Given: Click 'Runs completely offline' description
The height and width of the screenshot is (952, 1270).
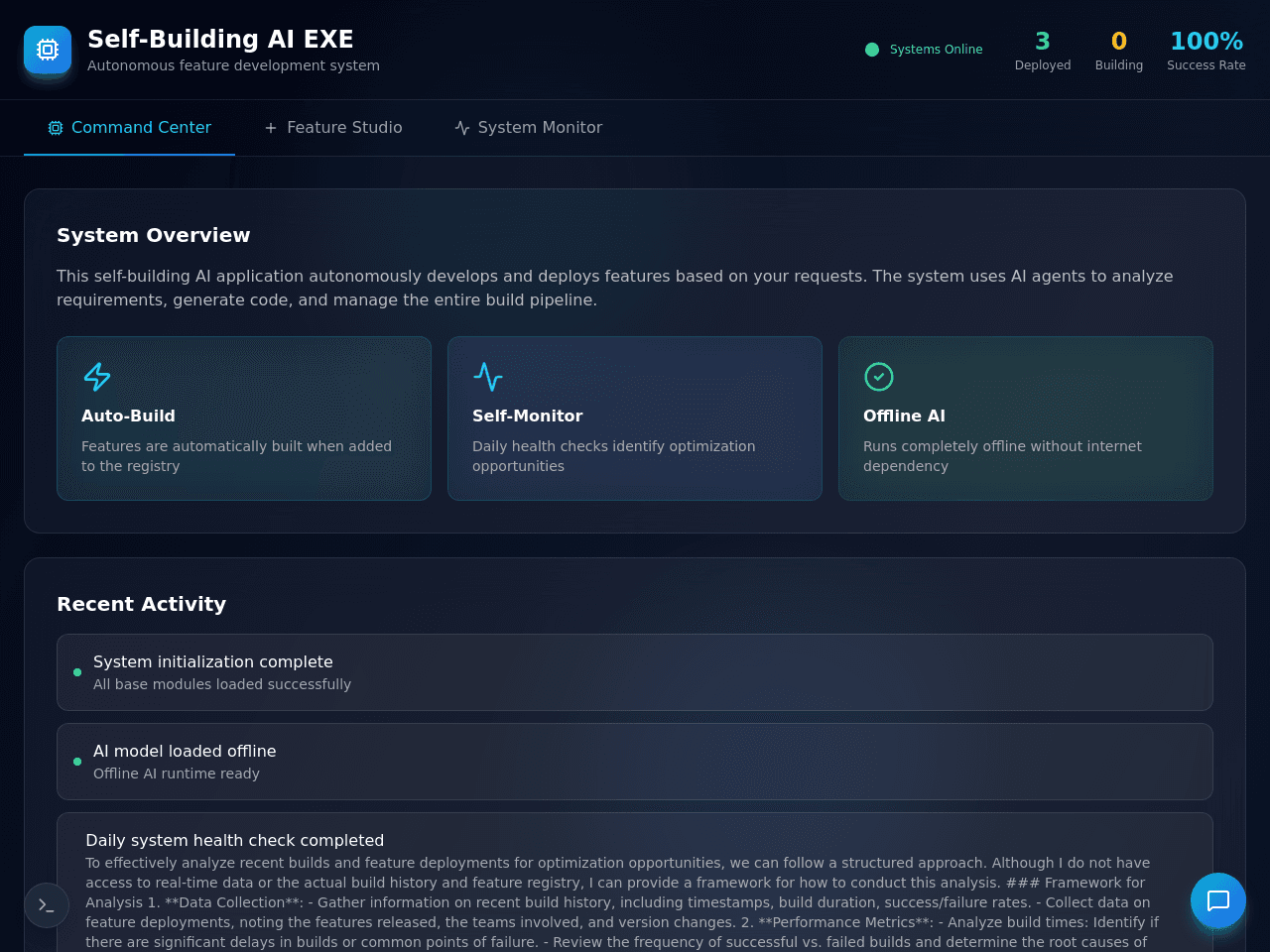Looking at the screenshot, I should click(1002, 456).
